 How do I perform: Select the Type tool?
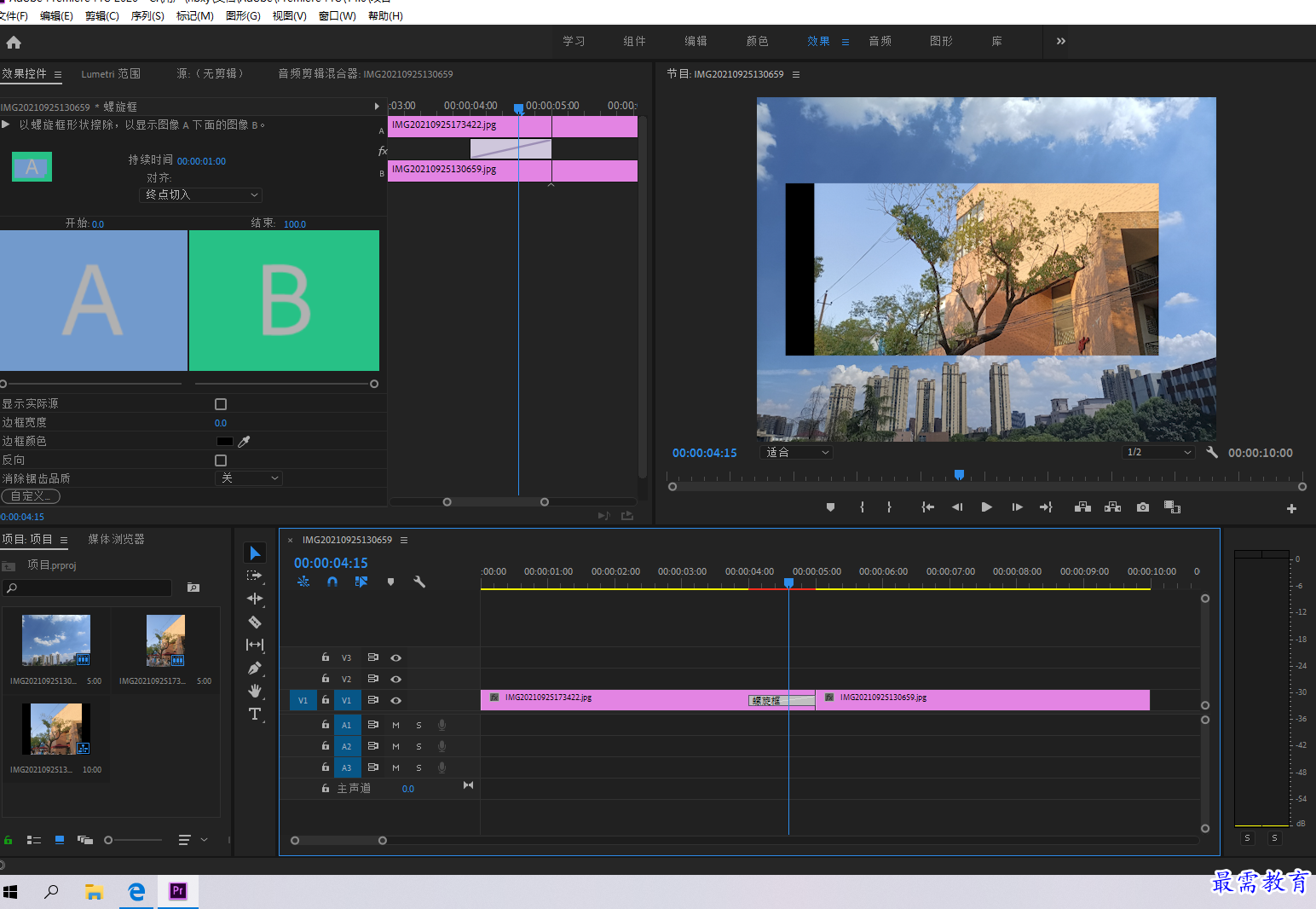coord(255,714)
